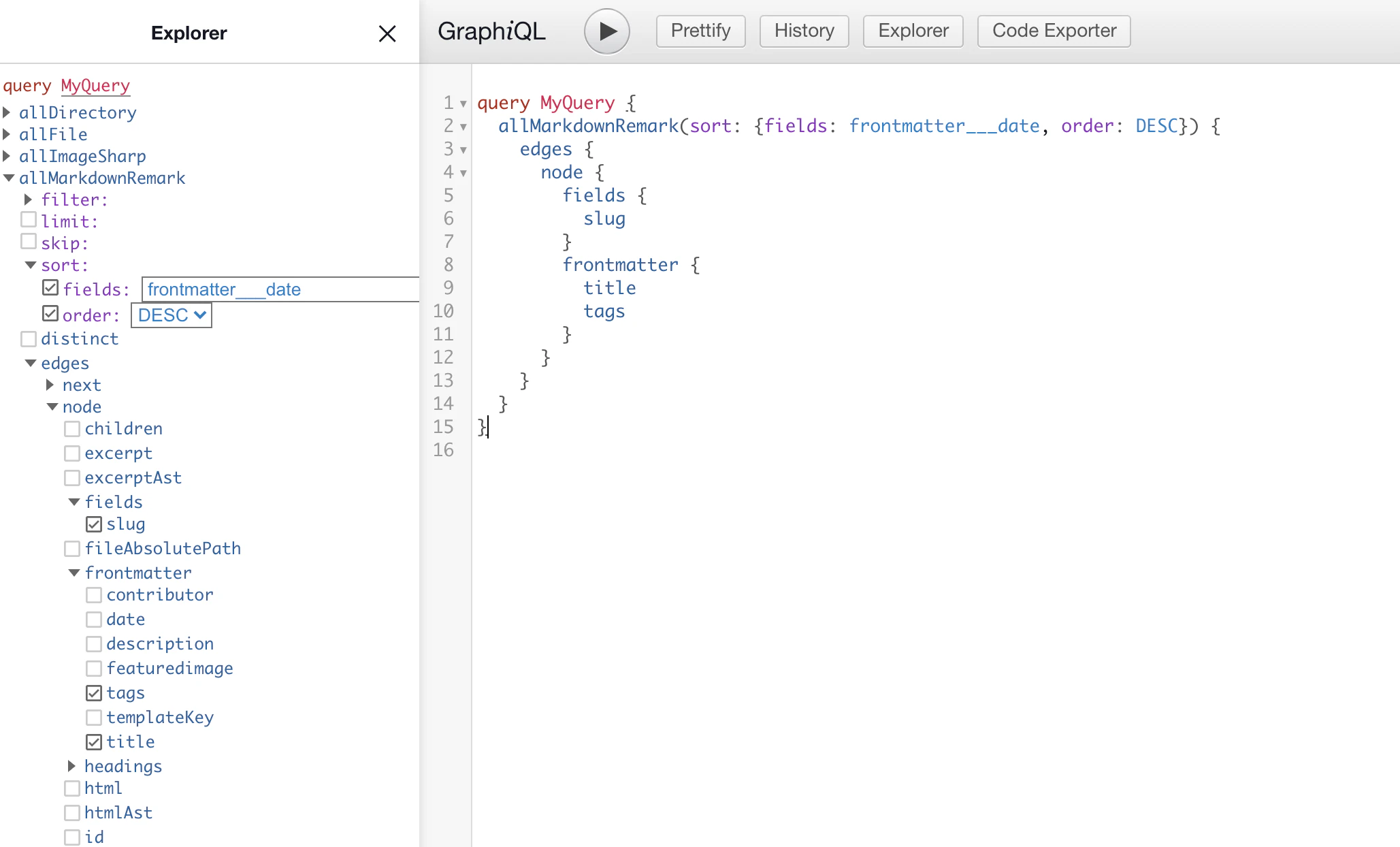Expand the allDirectory tree node
The height and width of the screenshot is (847, 1400).
pos(7,112)
